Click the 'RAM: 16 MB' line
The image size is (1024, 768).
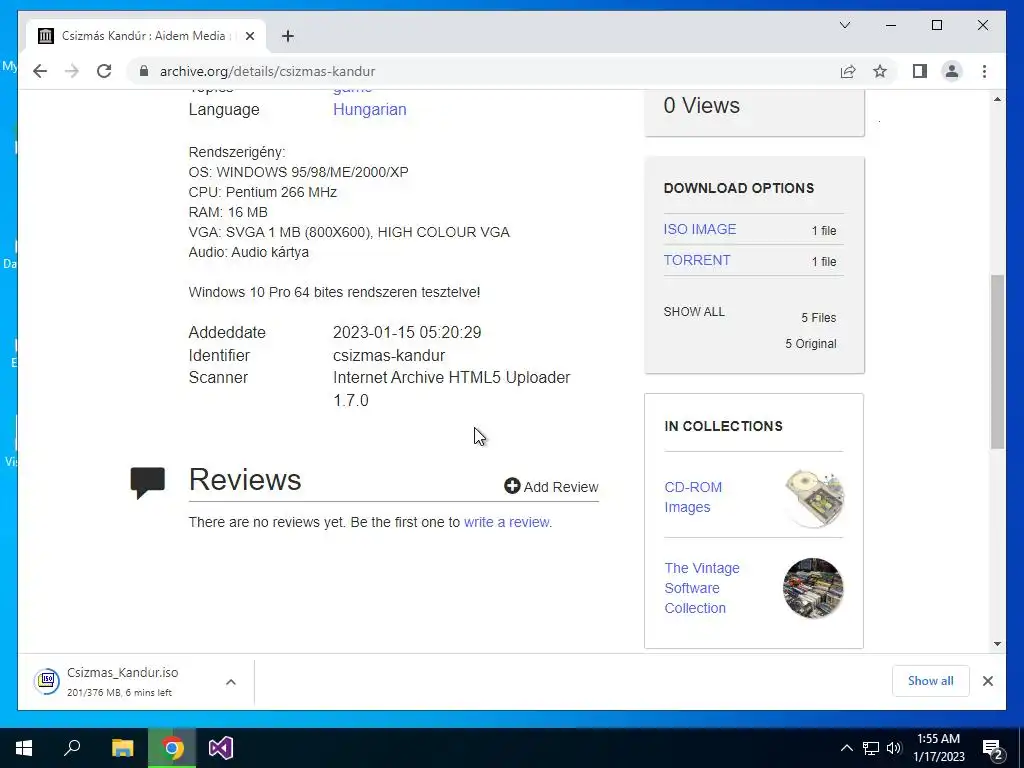[228, 212]
